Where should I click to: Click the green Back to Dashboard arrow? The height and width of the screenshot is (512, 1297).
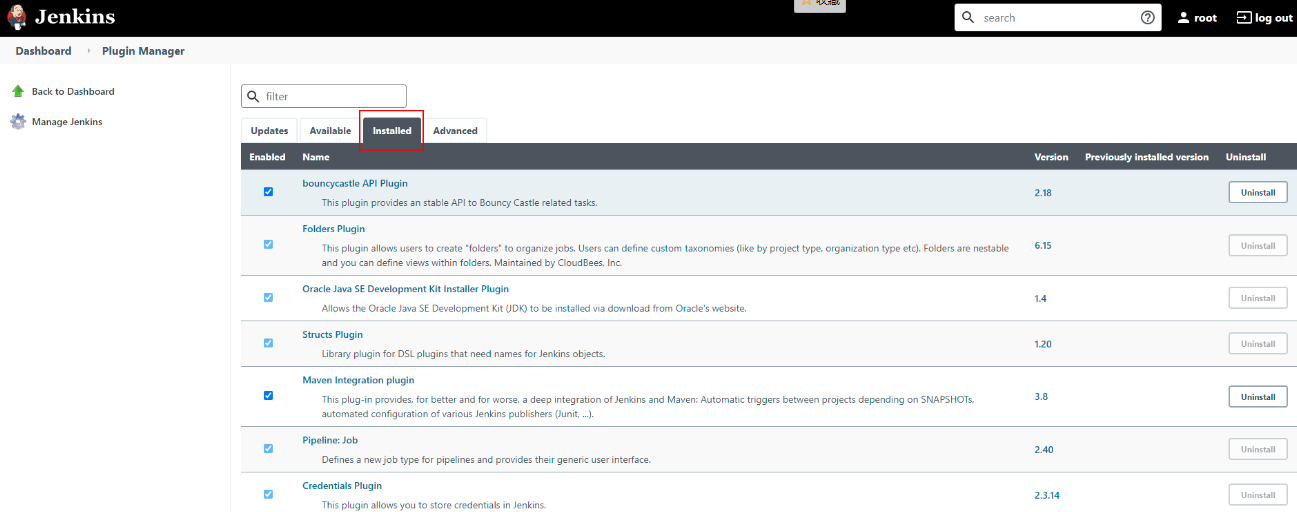[18, 91]
